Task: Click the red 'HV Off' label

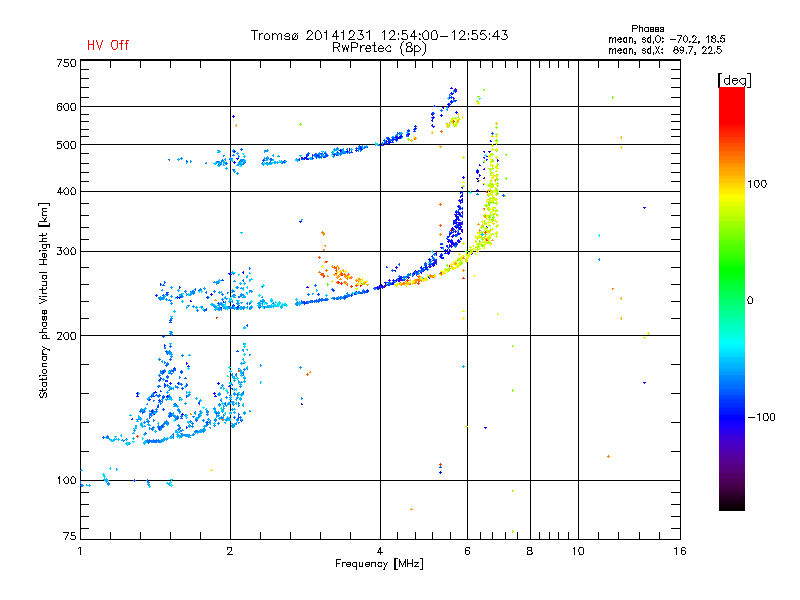Action: (108, 45)
